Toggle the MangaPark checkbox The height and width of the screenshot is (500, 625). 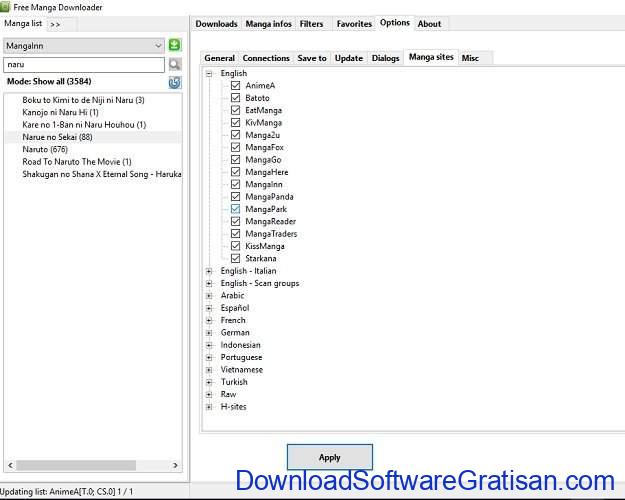coord(236,209)
